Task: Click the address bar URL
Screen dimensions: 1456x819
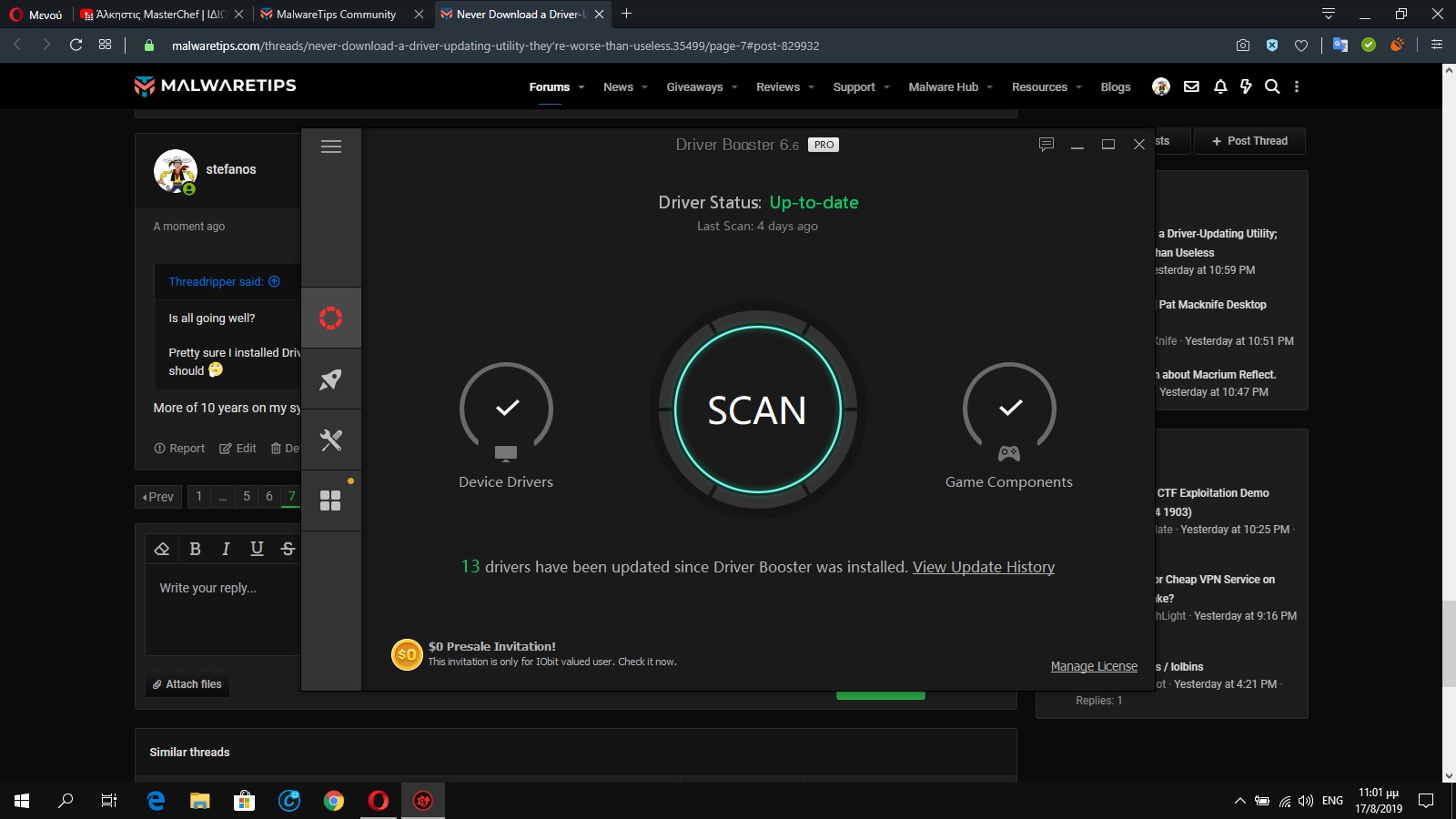Action: (495, 45)
